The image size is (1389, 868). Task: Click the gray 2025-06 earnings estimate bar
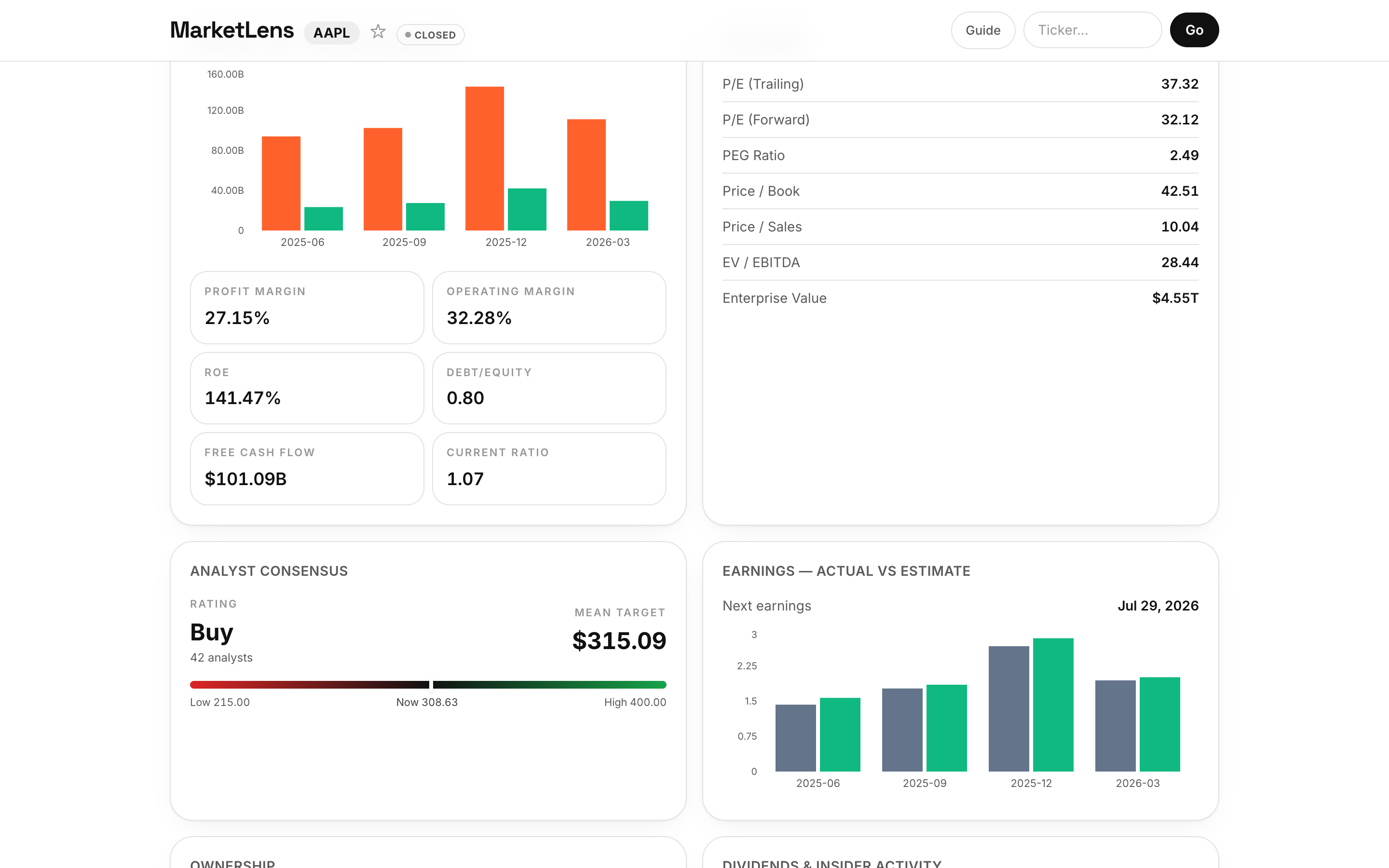[795, 738]
